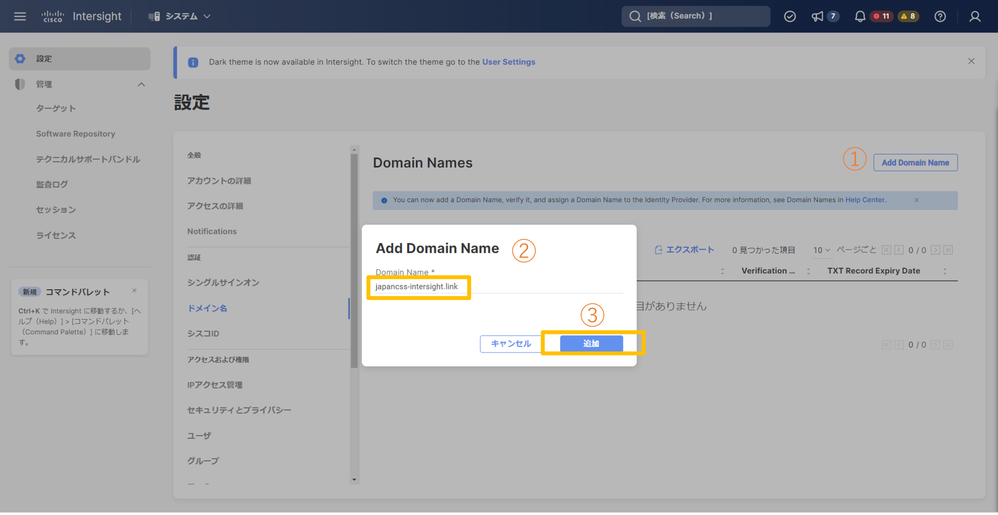
Task: Dismiss the dark theme banner
Action: pyautogui.click(x=971, y=61)
